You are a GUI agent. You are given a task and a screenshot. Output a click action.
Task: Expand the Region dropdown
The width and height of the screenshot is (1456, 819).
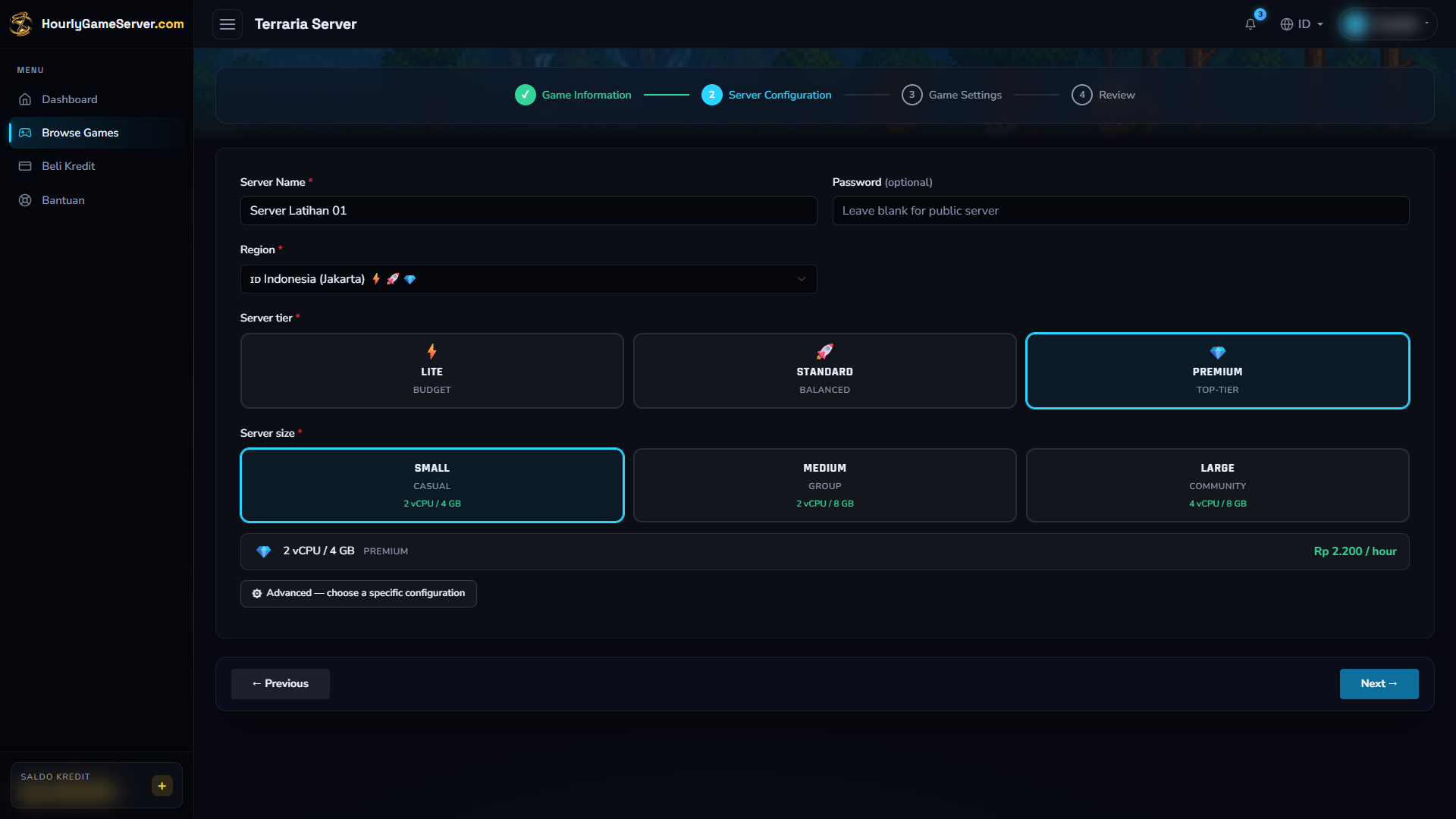pyautogui.click(x=529, y=279)
